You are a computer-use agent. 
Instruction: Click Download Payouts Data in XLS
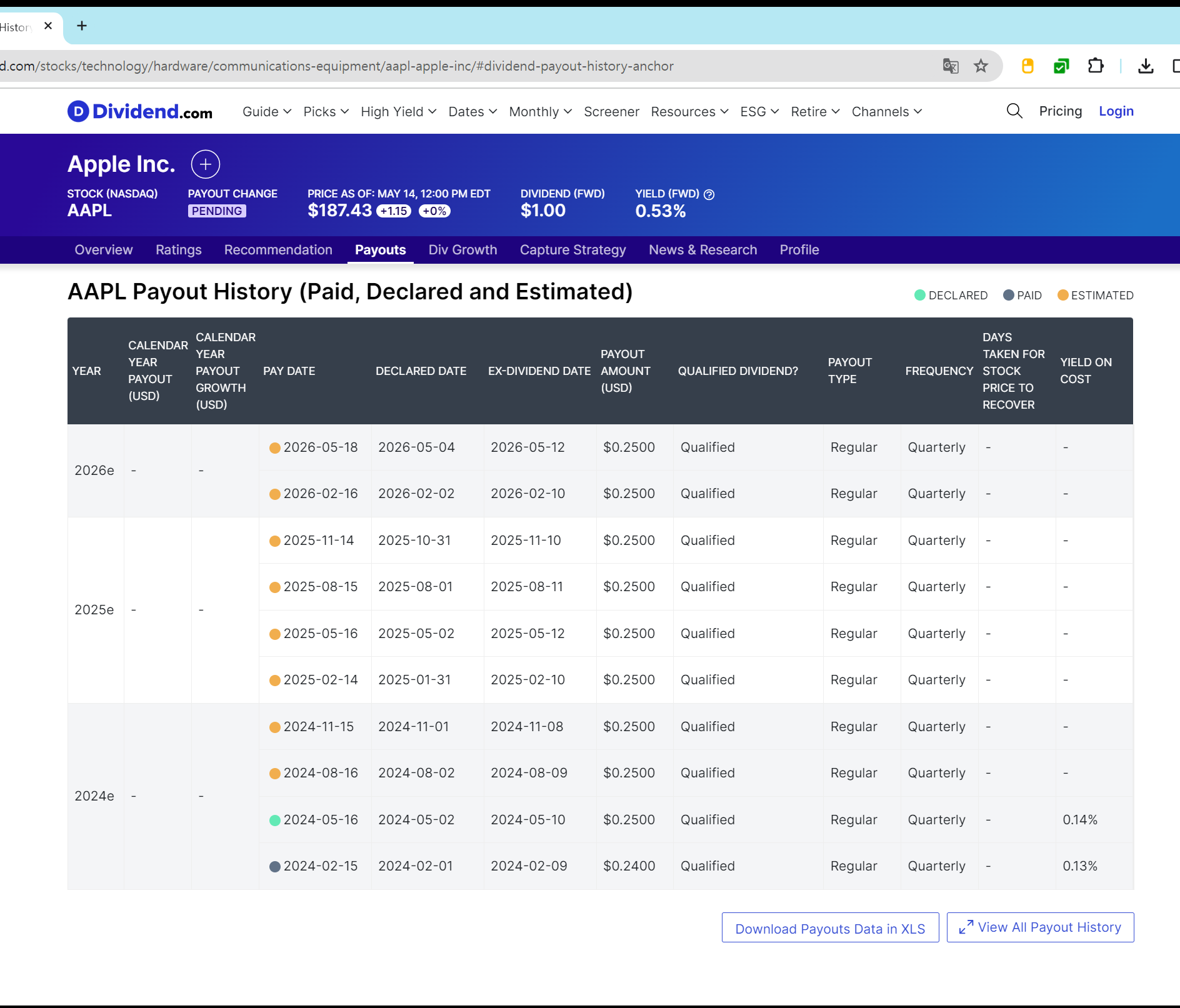pos(831,928)
